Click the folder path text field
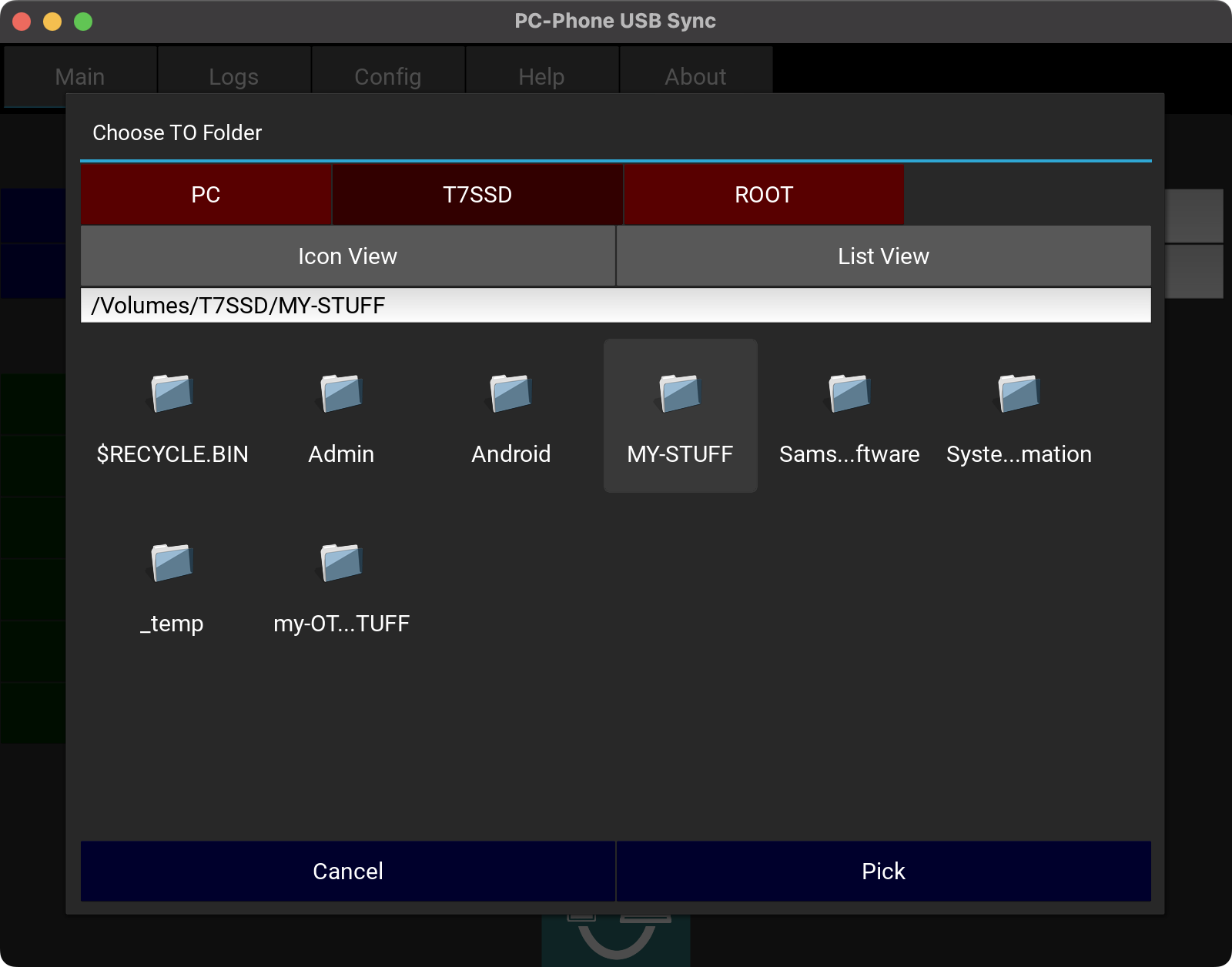Viewport: 1232px width, 967px height. click(x=615, y=306)
